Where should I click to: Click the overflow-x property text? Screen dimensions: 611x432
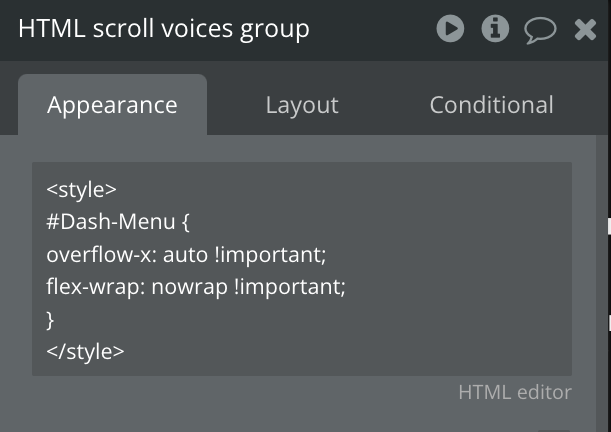click(101, 255)
